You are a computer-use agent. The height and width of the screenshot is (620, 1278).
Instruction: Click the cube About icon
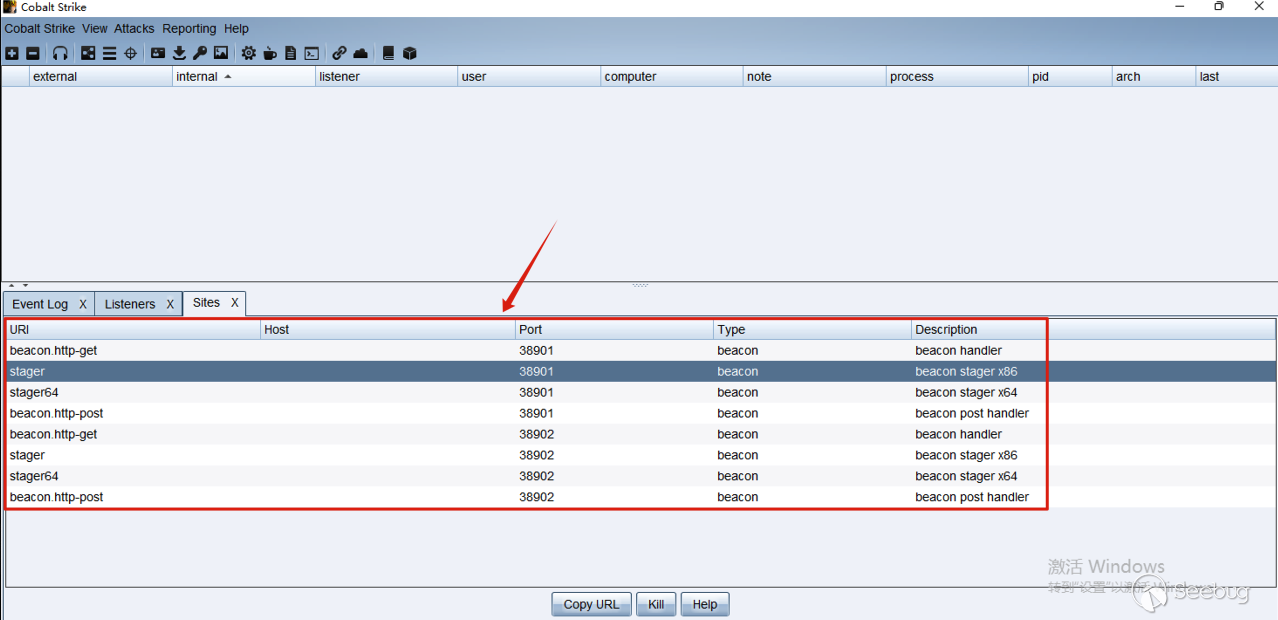point(409,53)
